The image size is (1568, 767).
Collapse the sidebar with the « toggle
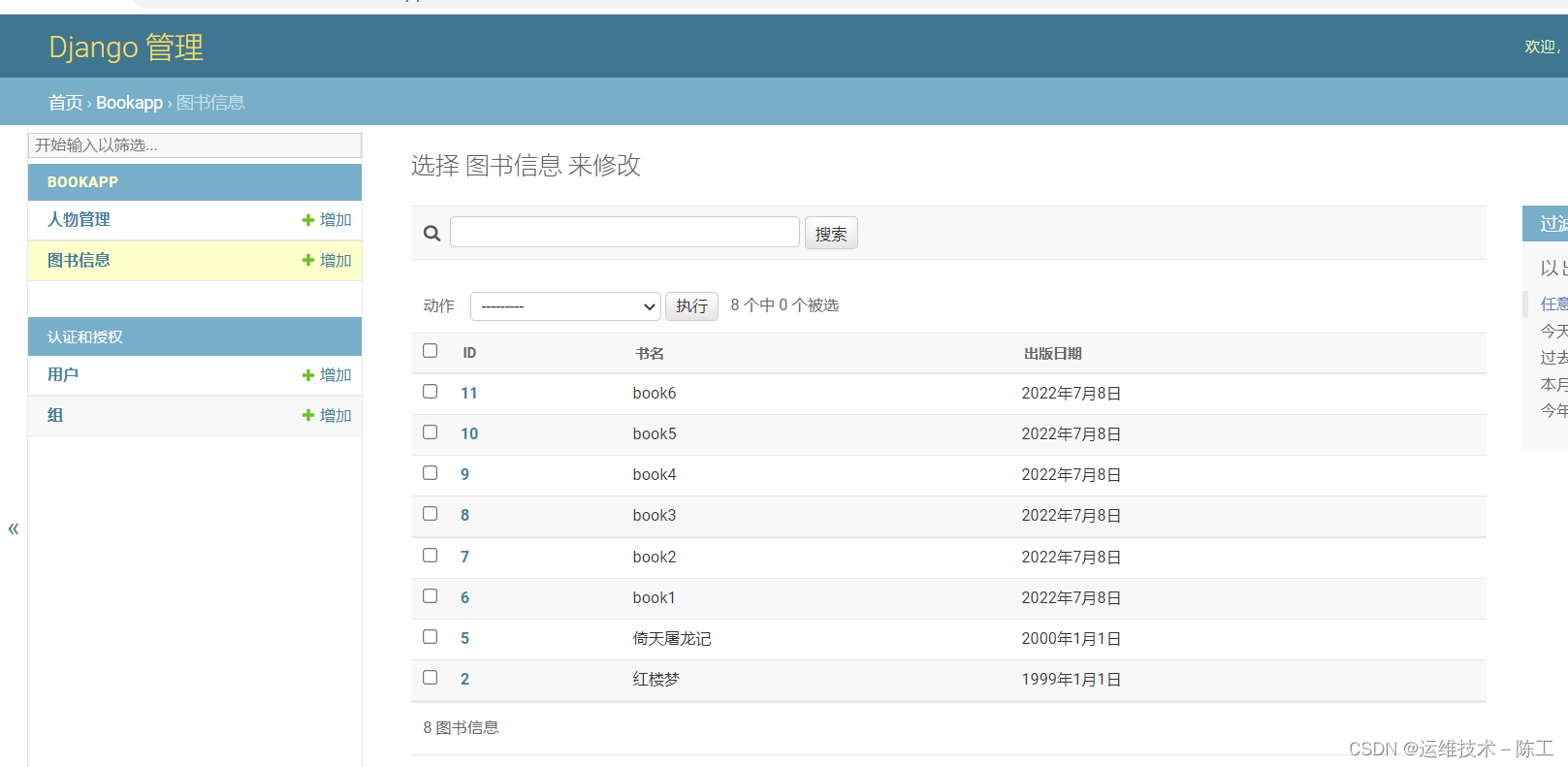(14, 528)
